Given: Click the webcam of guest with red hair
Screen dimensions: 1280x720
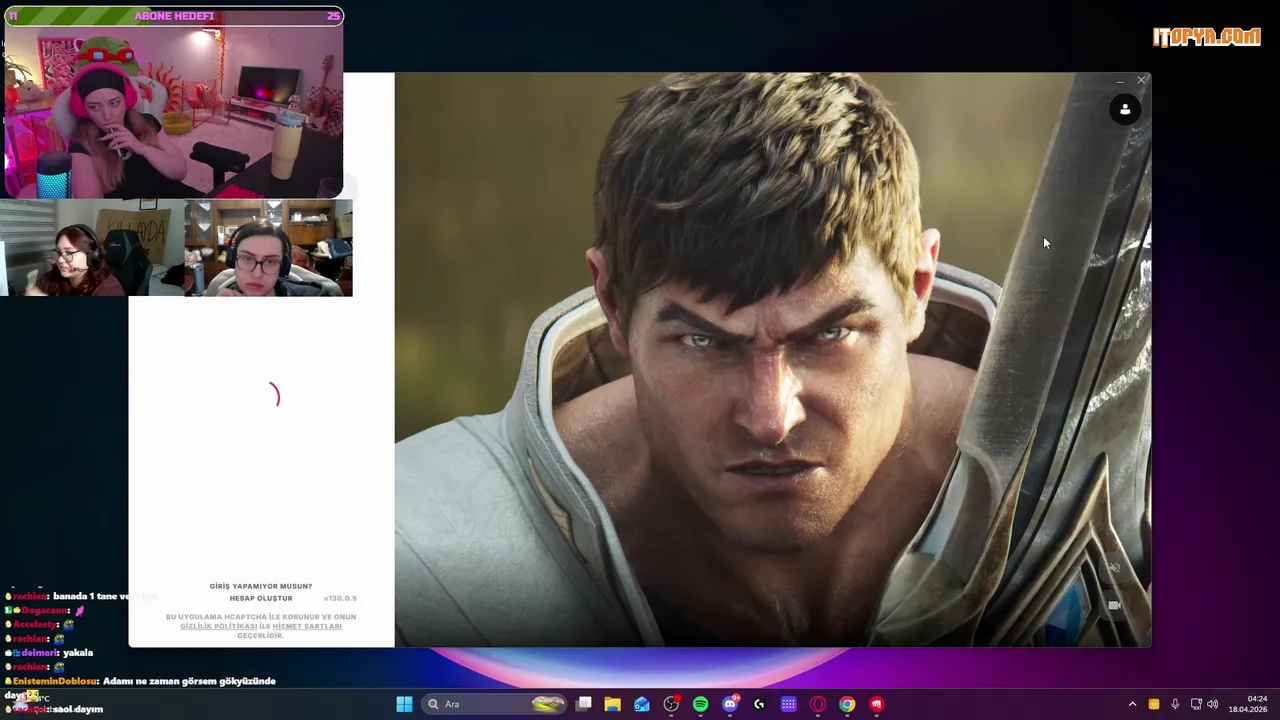Looking at the screenshot, I should point(91,247).
